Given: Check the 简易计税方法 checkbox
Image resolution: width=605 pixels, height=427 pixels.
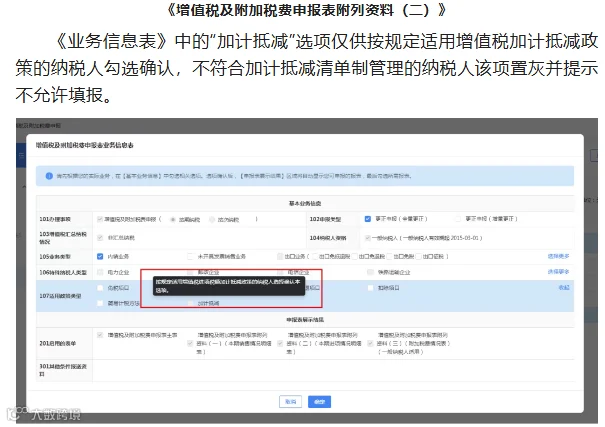Looking at the screenshot, I should [100, 303].
